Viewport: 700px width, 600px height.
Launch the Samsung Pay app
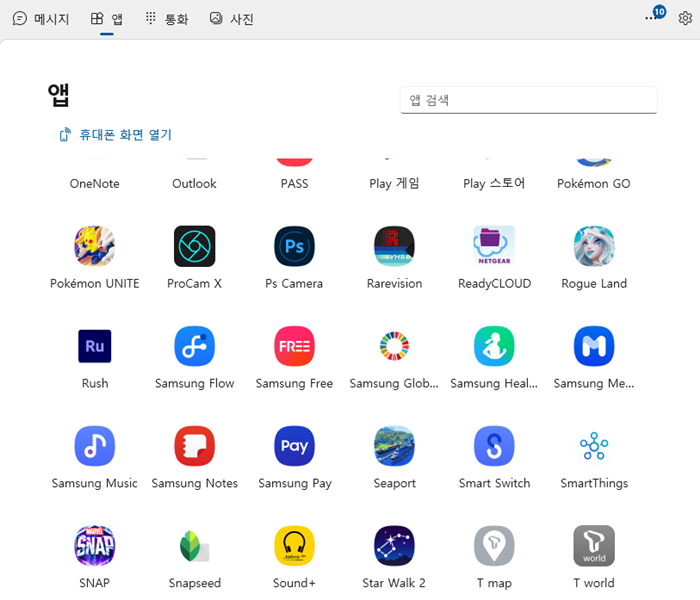294,446
